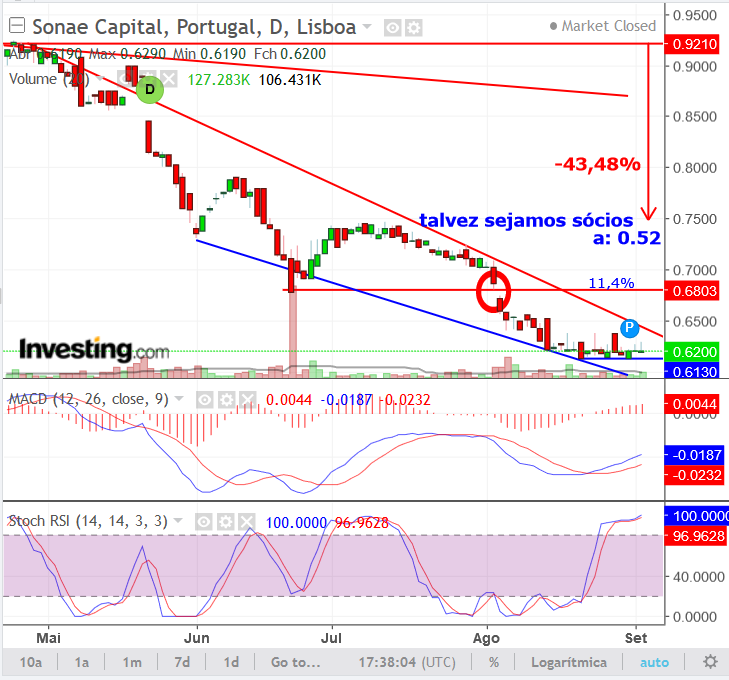The width and height of the screenshot is (729, 680).
Task: Click the Stoch RSI (14, 14, 3, 3) label
Action: 88,521
